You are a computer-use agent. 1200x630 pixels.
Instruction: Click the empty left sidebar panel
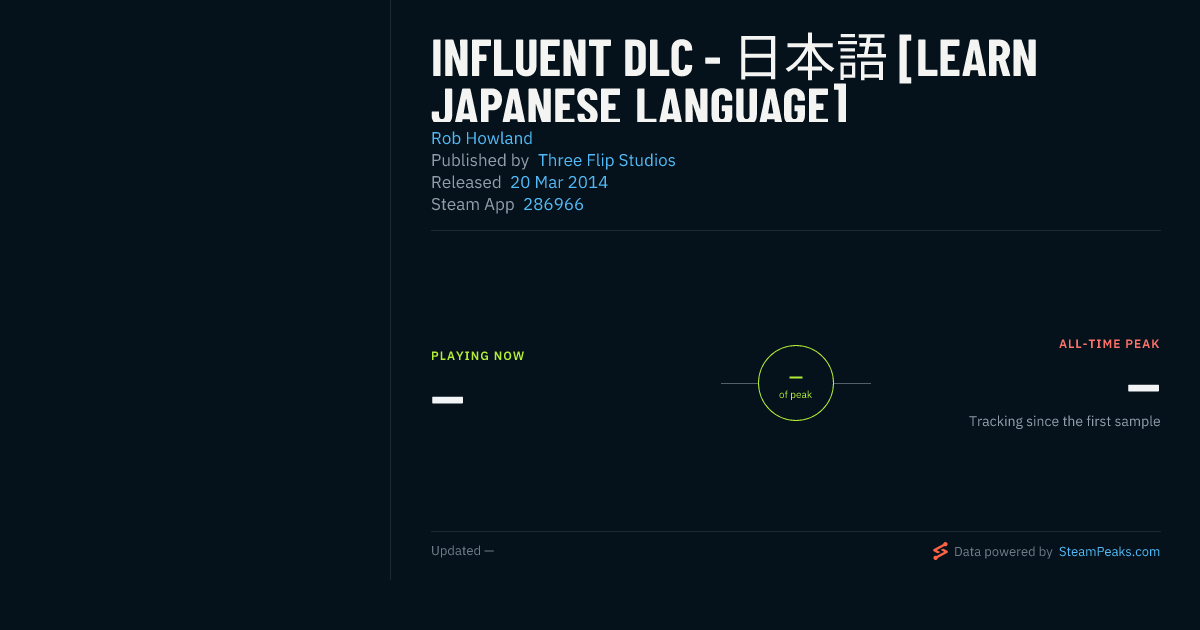195,290
